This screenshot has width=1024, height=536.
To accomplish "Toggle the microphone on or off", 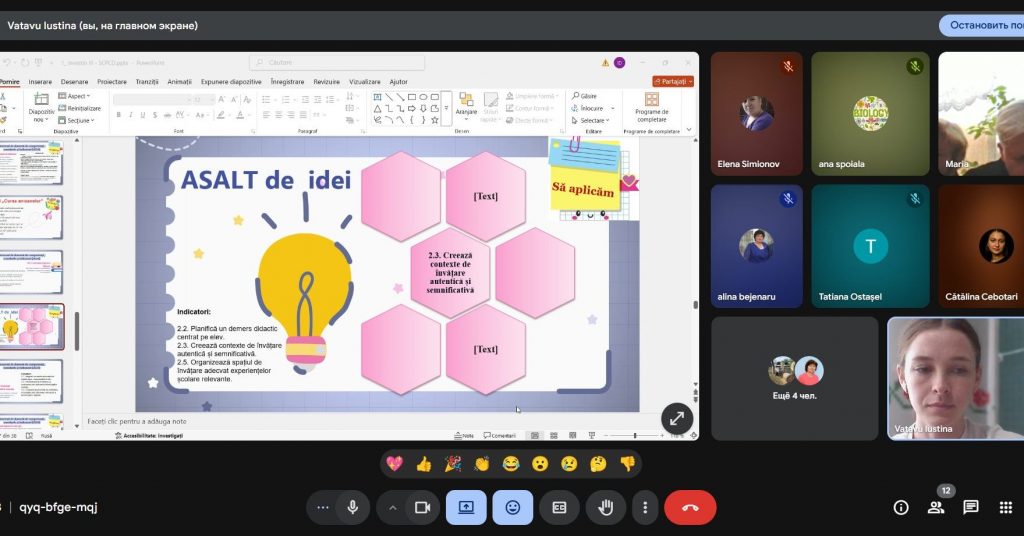I will tap(352, 507).
